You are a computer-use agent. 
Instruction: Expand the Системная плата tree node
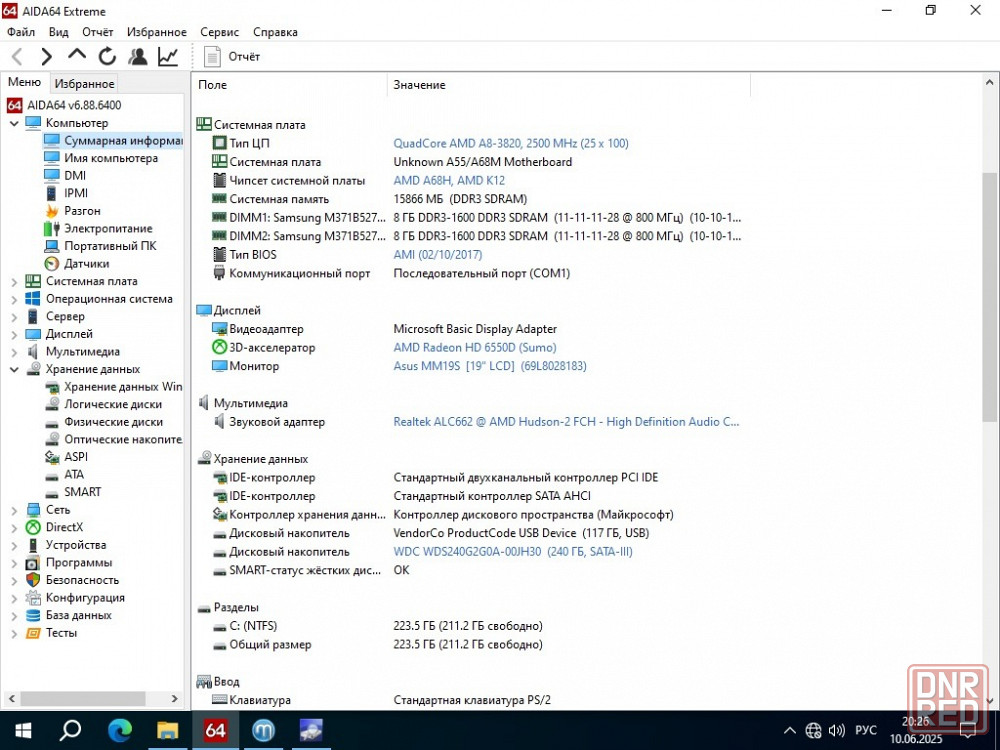(x=14, y=281)
